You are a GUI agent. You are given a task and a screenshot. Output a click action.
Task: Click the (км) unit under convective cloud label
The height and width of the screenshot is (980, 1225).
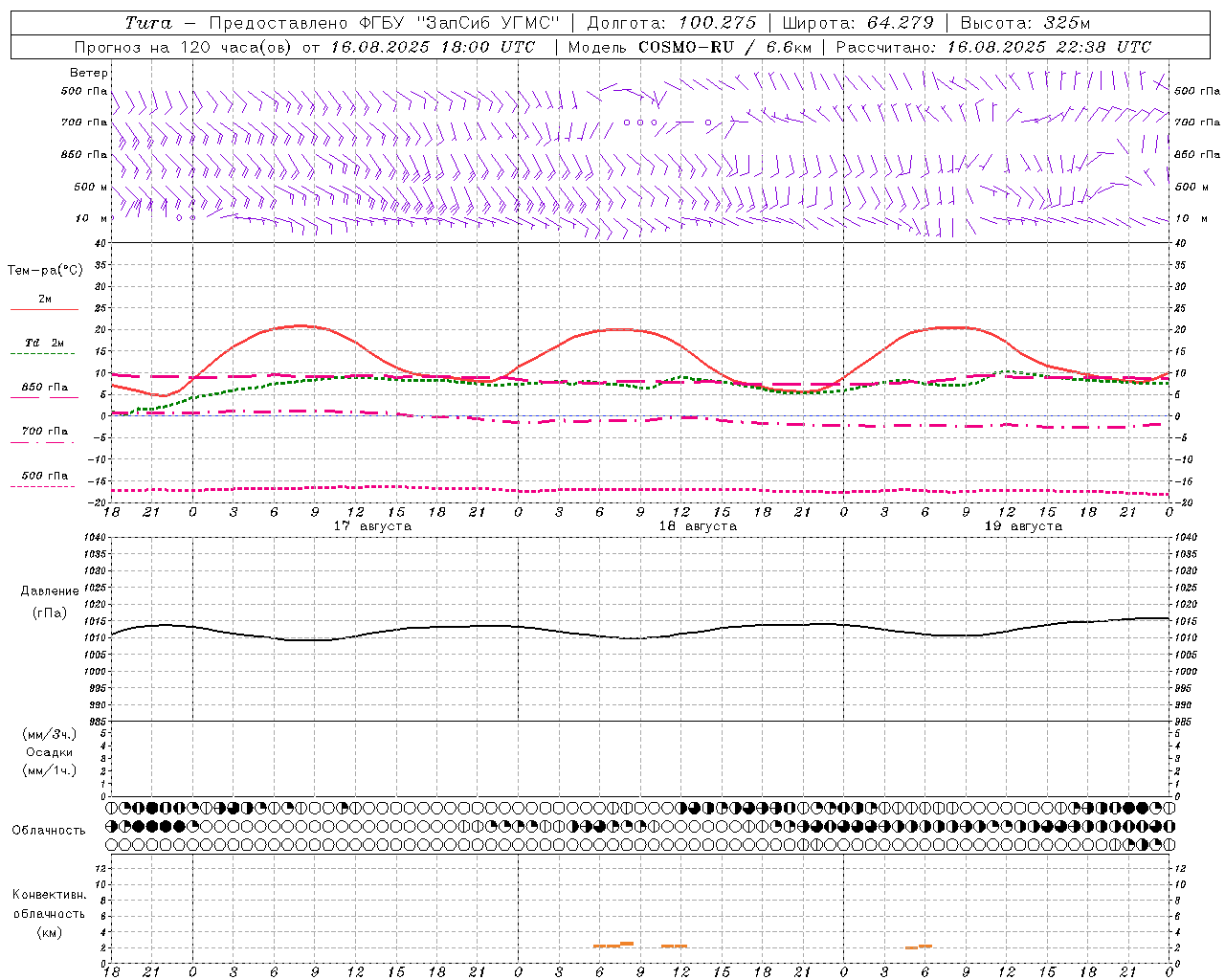point(49,931)
